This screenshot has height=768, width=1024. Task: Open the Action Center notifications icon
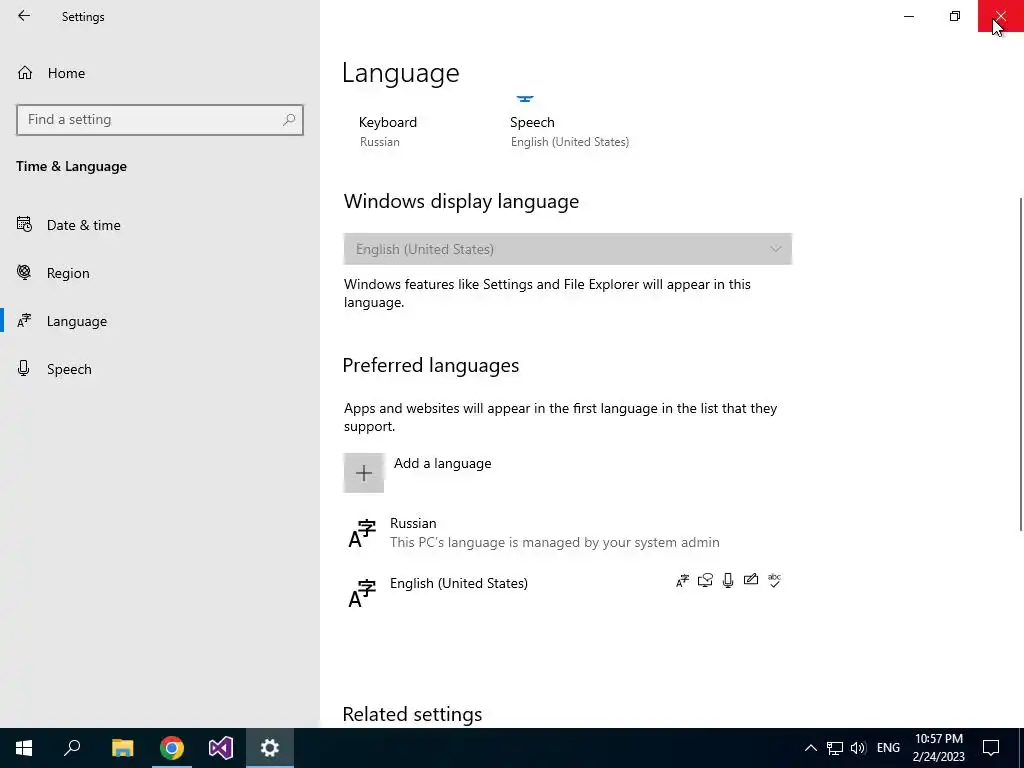[991, 748]
